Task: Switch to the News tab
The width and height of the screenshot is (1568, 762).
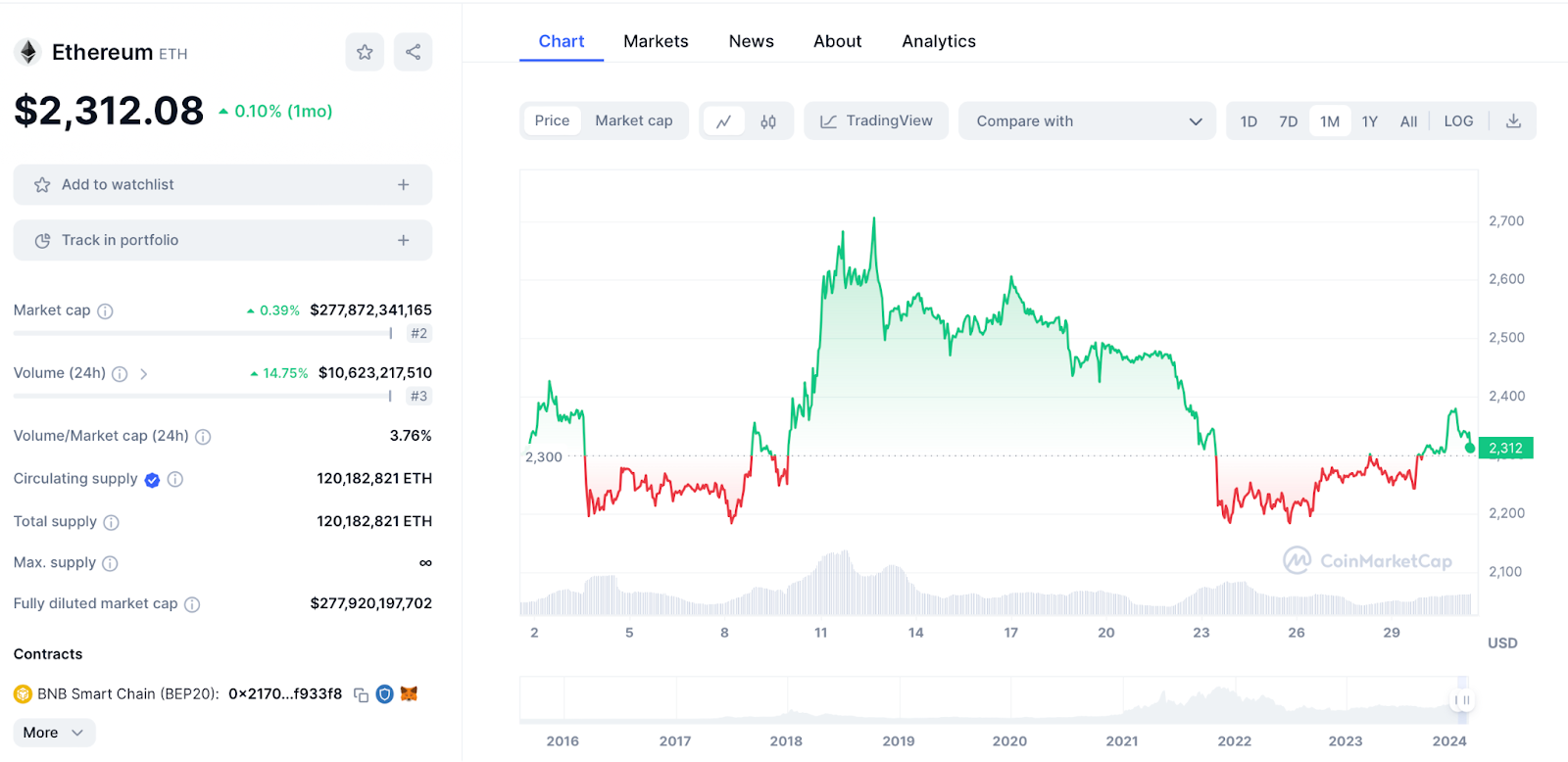Action: [751, 41]
